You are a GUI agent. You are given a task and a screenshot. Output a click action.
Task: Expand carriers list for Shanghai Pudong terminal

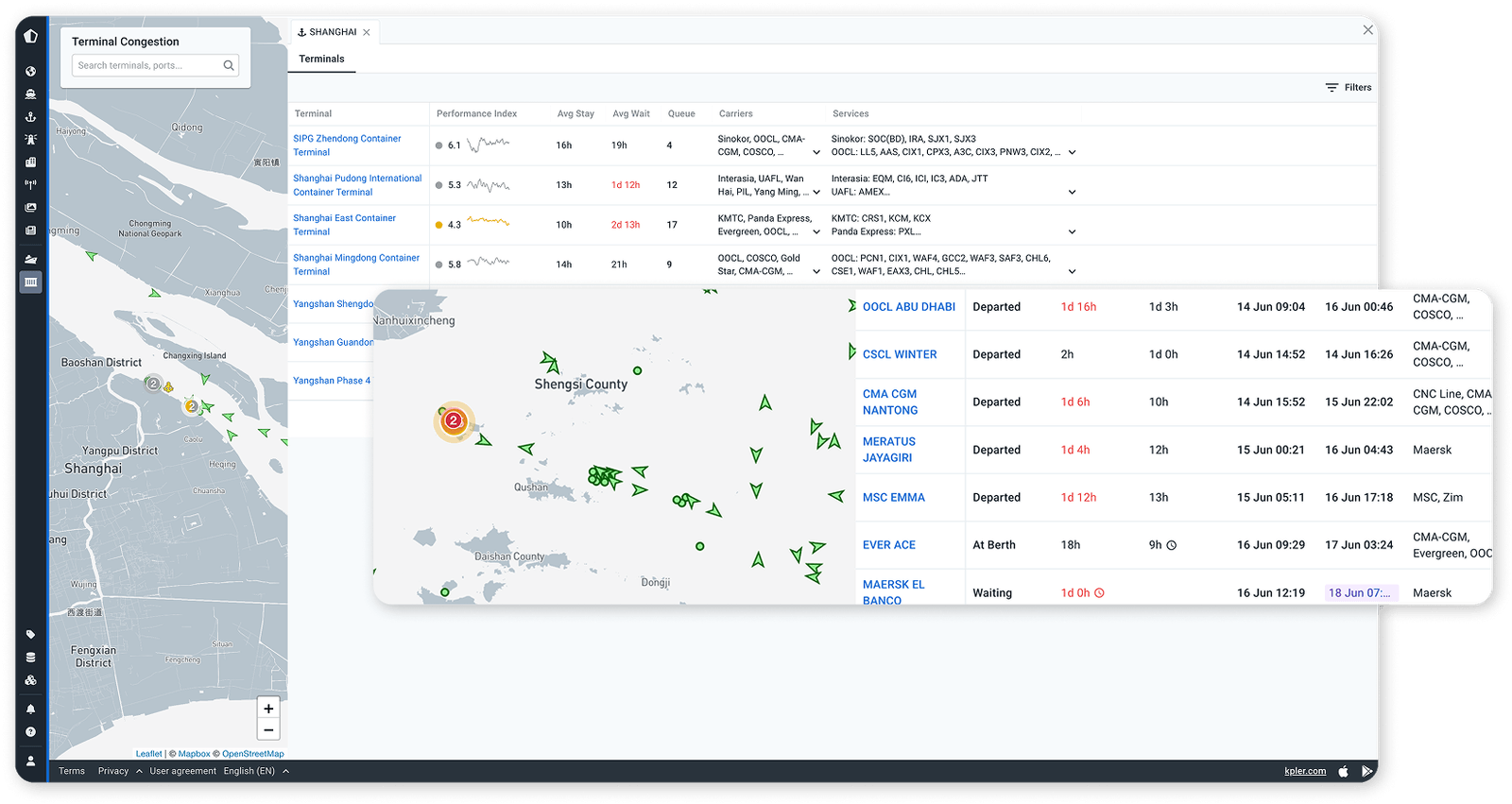[x=816, y=192]
